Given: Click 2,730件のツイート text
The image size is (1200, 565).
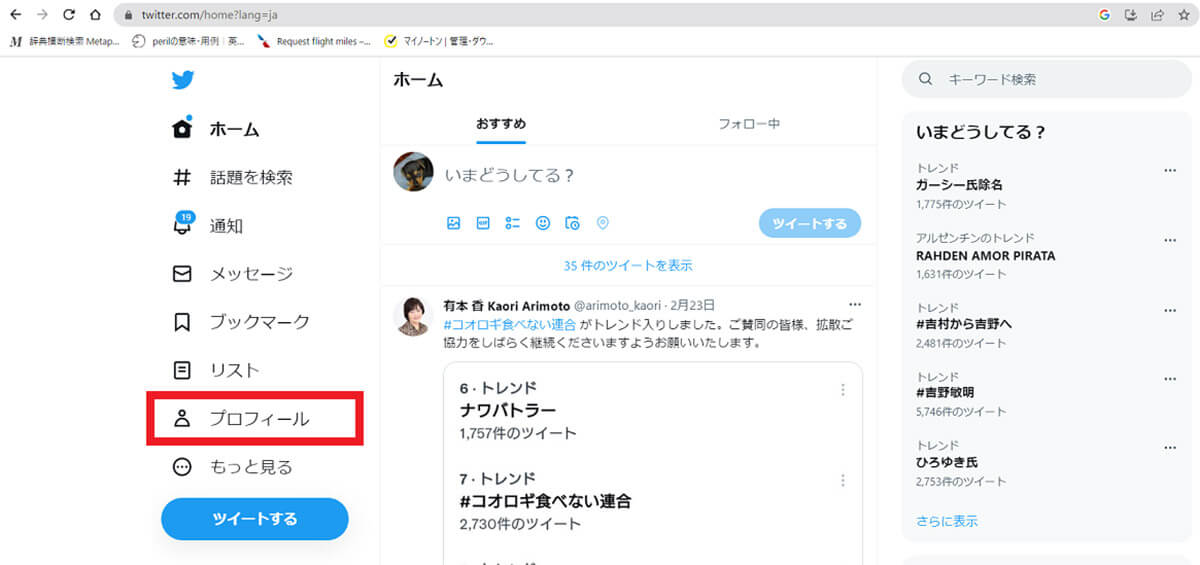Looking at the screenshot, I should tap(520, 523).
